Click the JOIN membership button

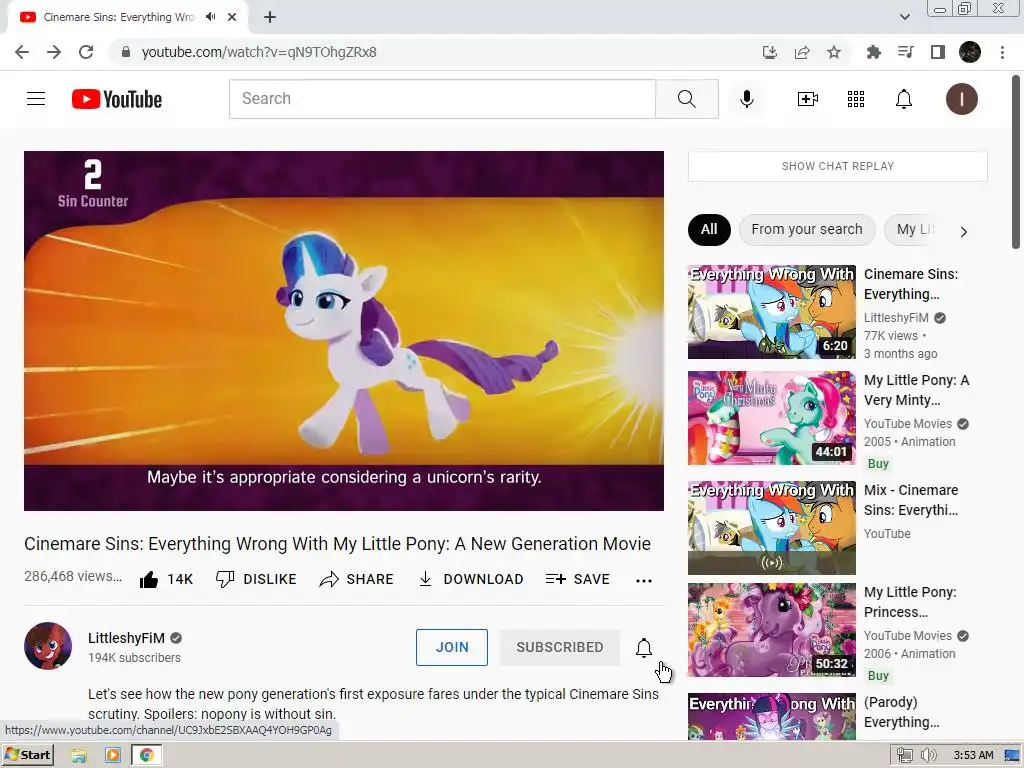452,647
